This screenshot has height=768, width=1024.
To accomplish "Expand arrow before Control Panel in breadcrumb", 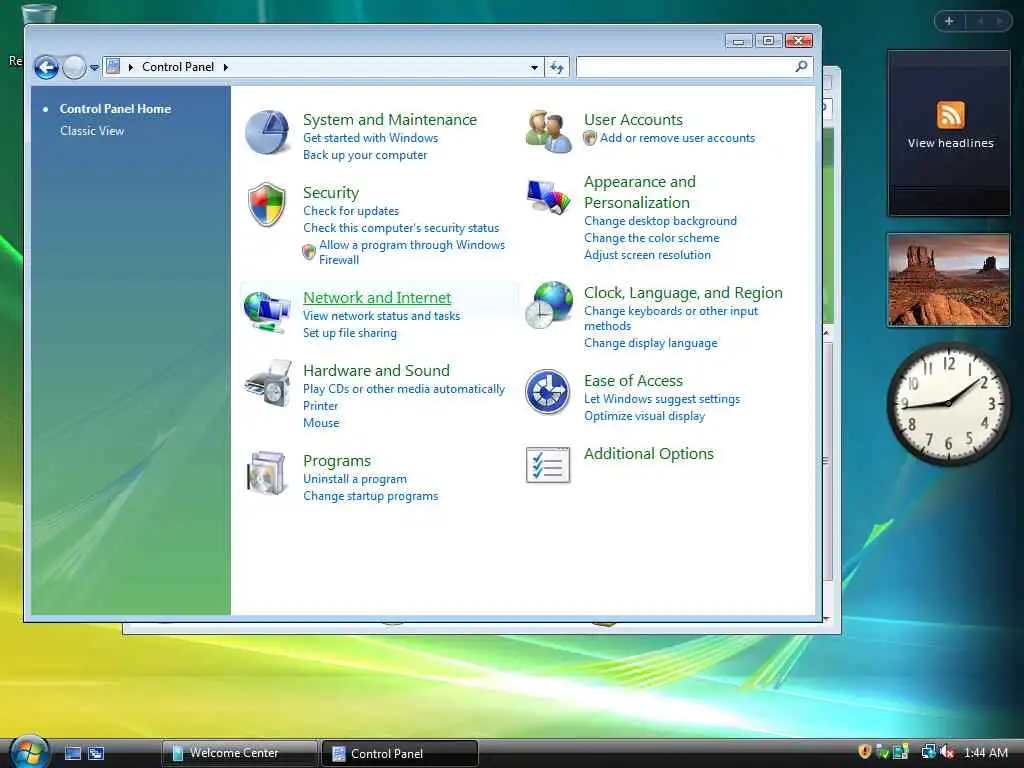I will pos(131,67).
